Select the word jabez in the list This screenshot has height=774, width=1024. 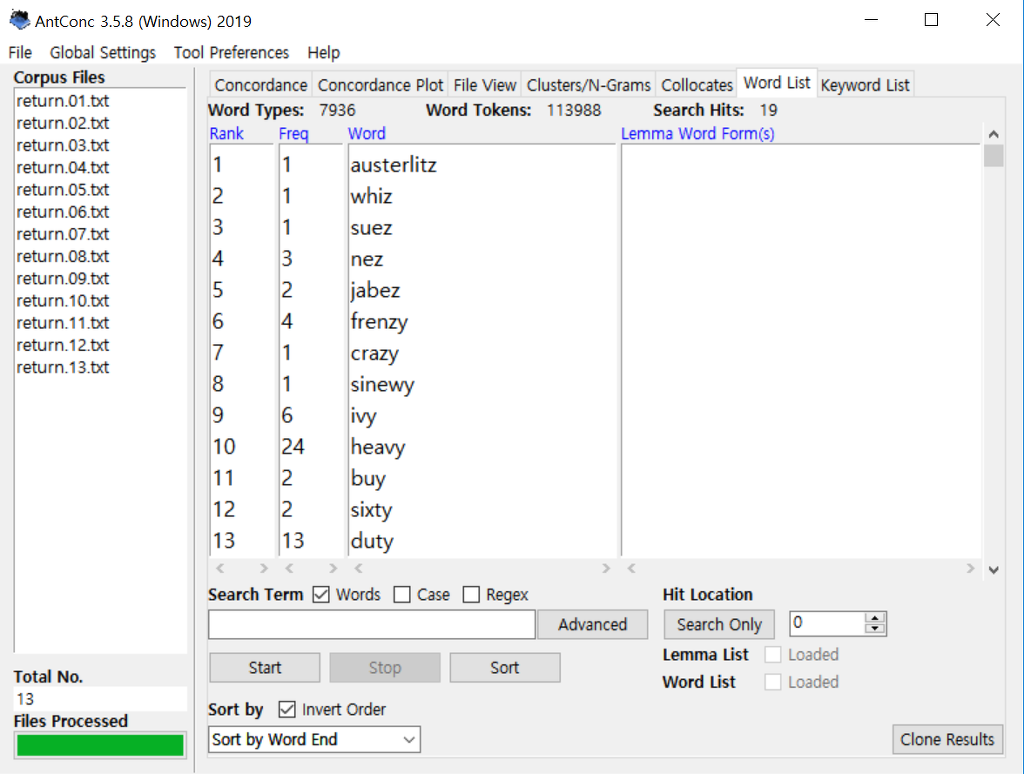pos(375,290)
